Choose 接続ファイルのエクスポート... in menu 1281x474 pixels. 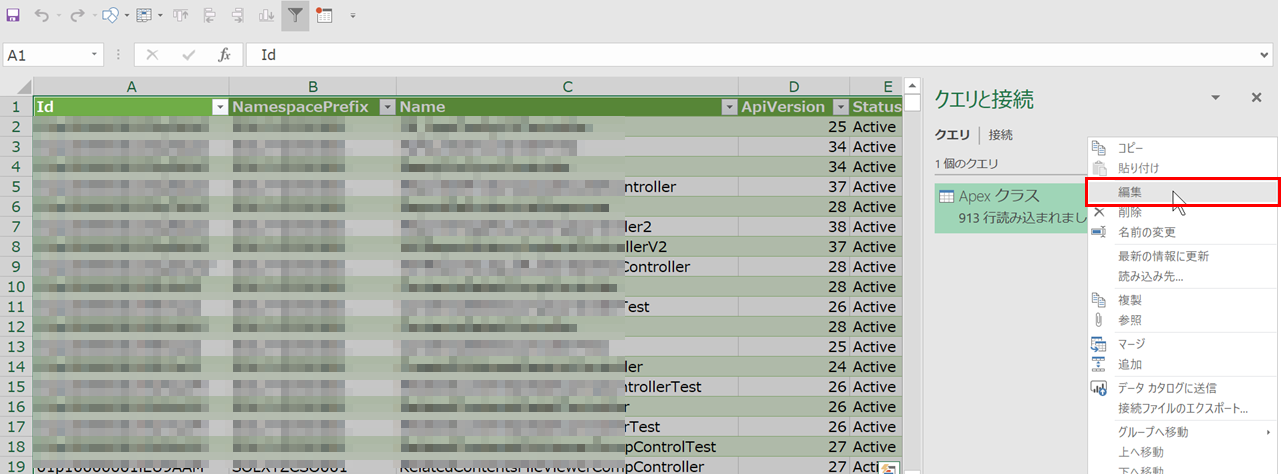tap(1182, 408)
